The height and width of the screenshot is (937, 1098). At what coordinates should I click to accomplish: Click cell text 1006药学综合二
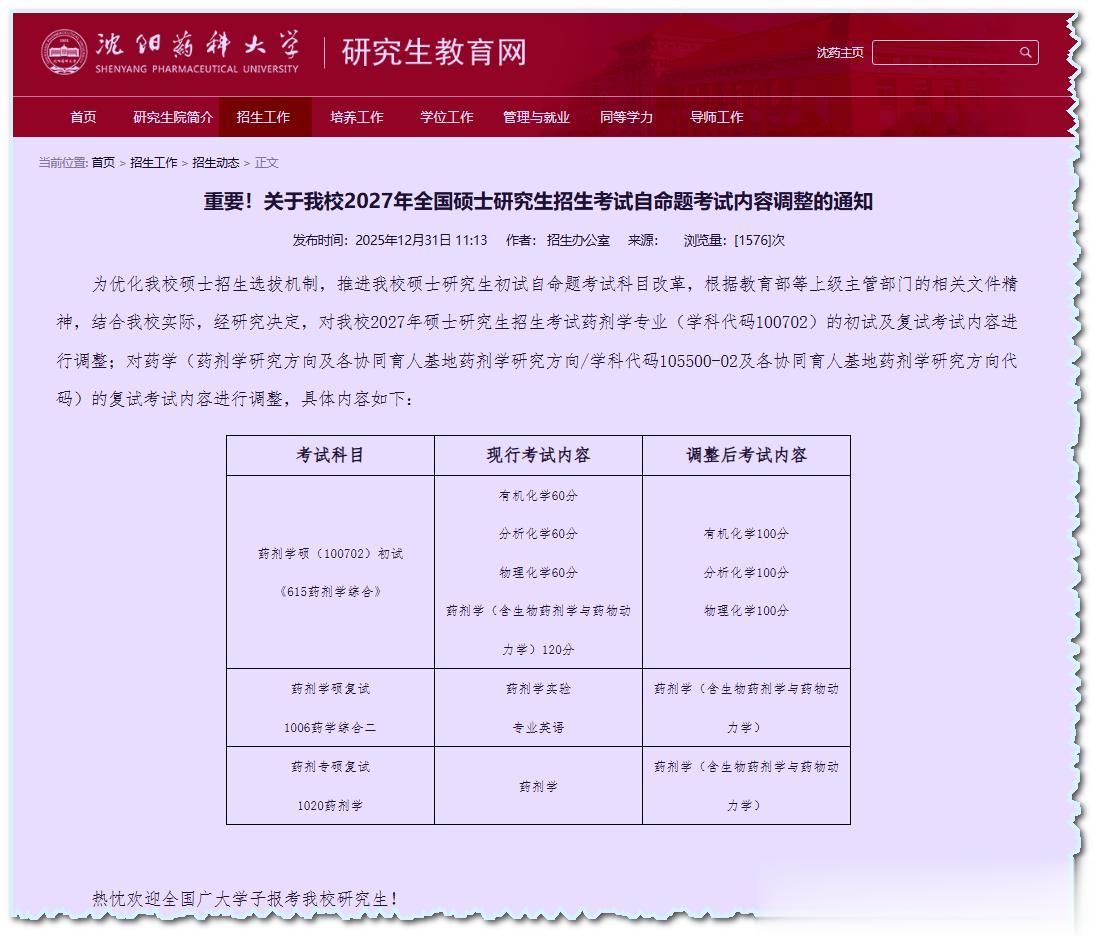click(331, 728)
